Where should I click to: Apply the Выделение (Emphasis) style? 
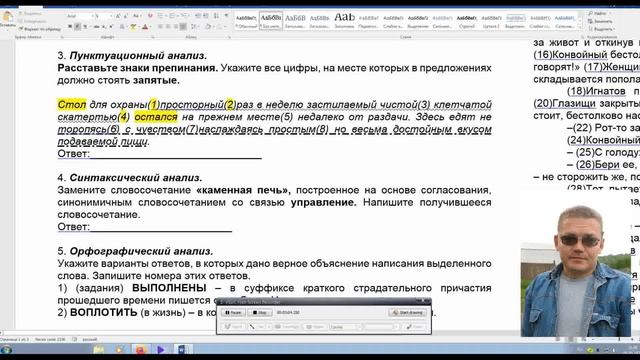pos(418,20)
